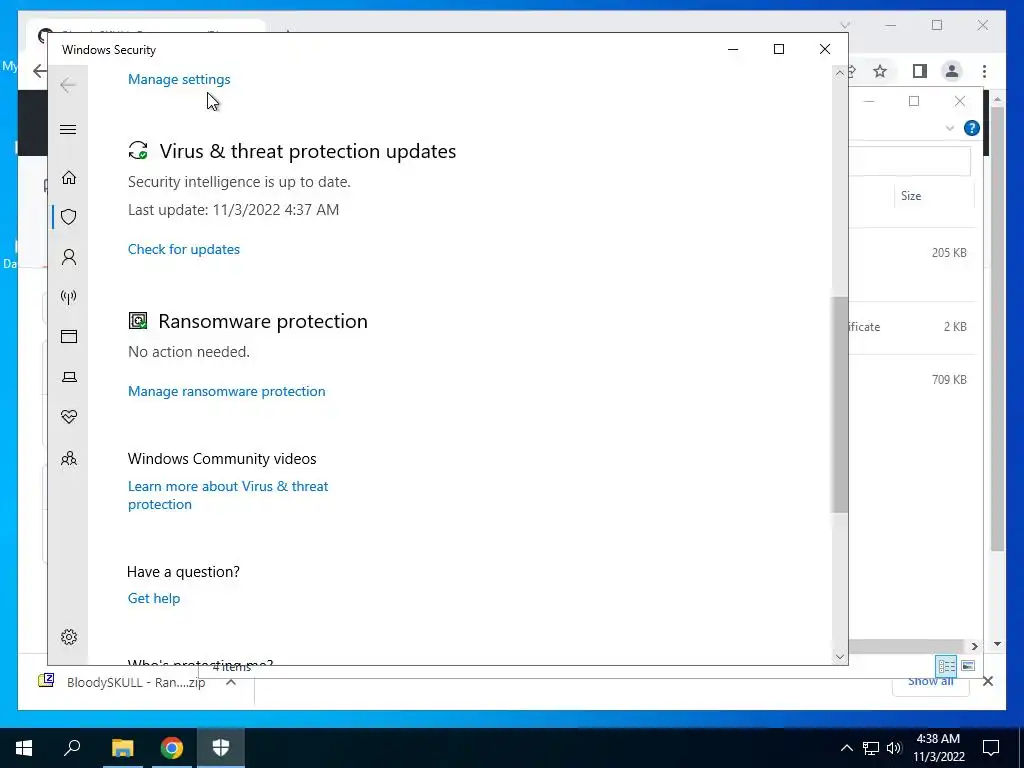1024x768 pixels.
Task: Click Show all downloads button
Action: 931,682
